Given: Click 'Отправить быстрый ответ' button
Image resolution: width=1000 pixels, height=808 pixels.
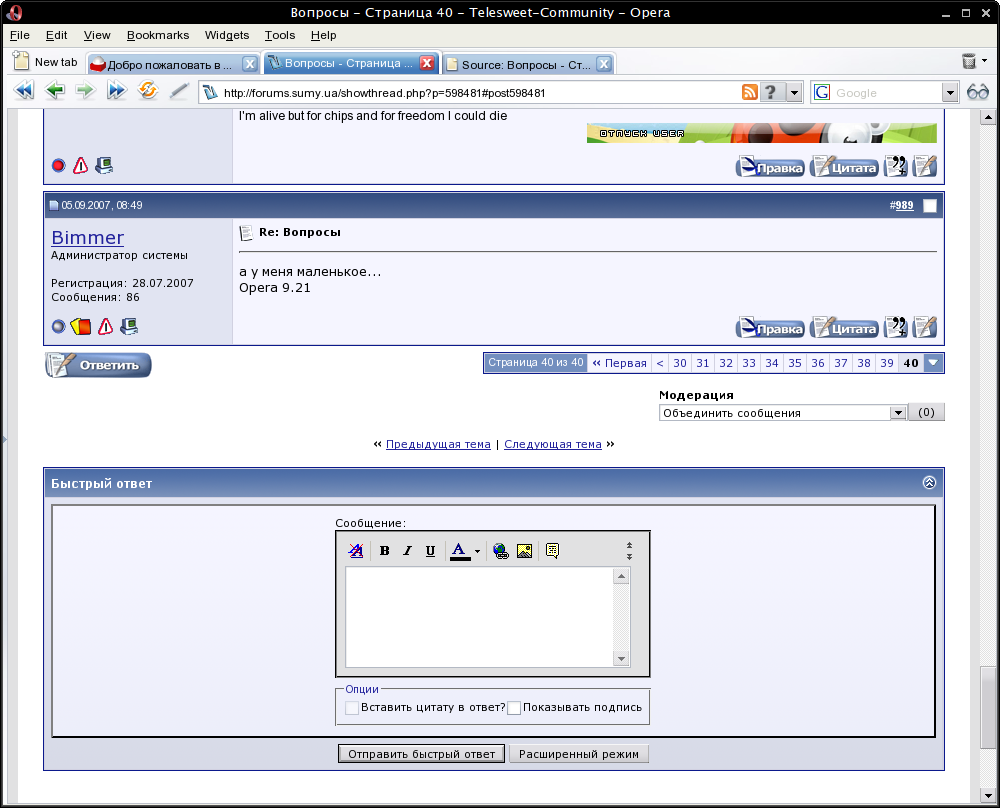Looking at the screenshot, I should [421, 754].
